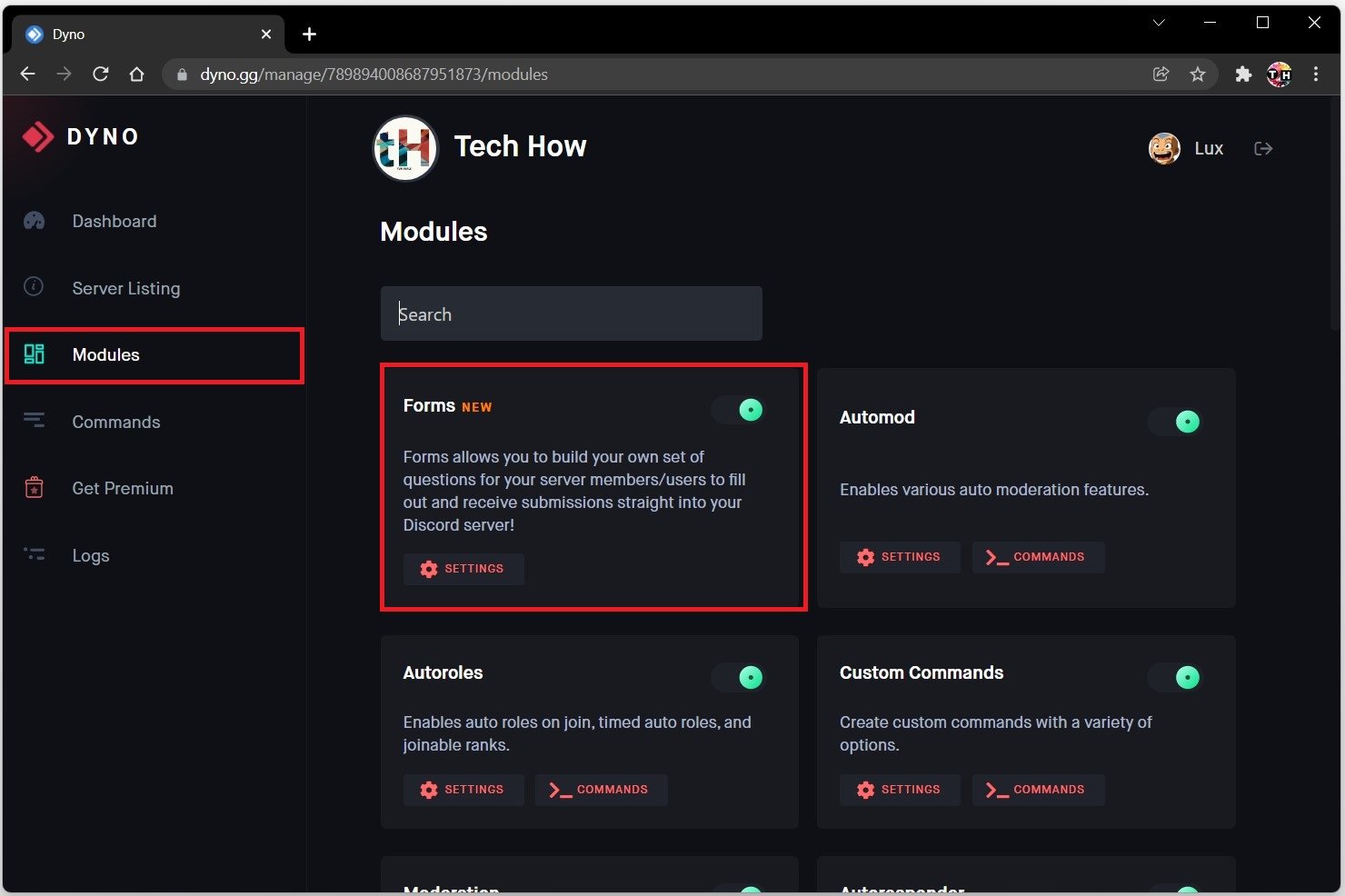This screenshot has width=1345, height=896.
Task: Reload the page using refresh icon
Action: pyautogui.click(x=101, y=75)
